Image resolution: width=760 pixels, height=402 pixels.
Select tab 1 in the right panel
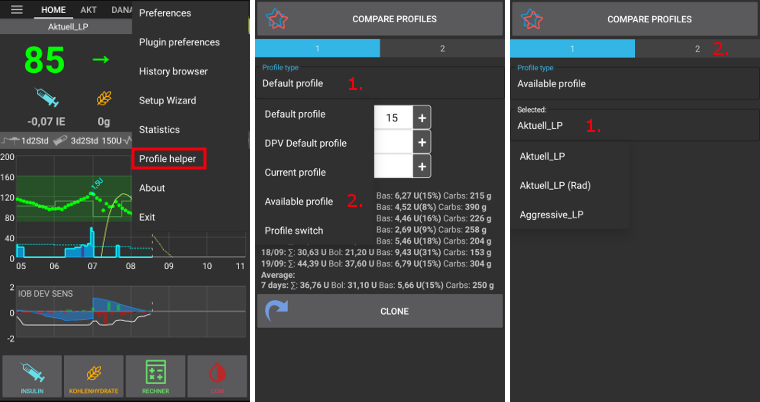click(572, 48)
